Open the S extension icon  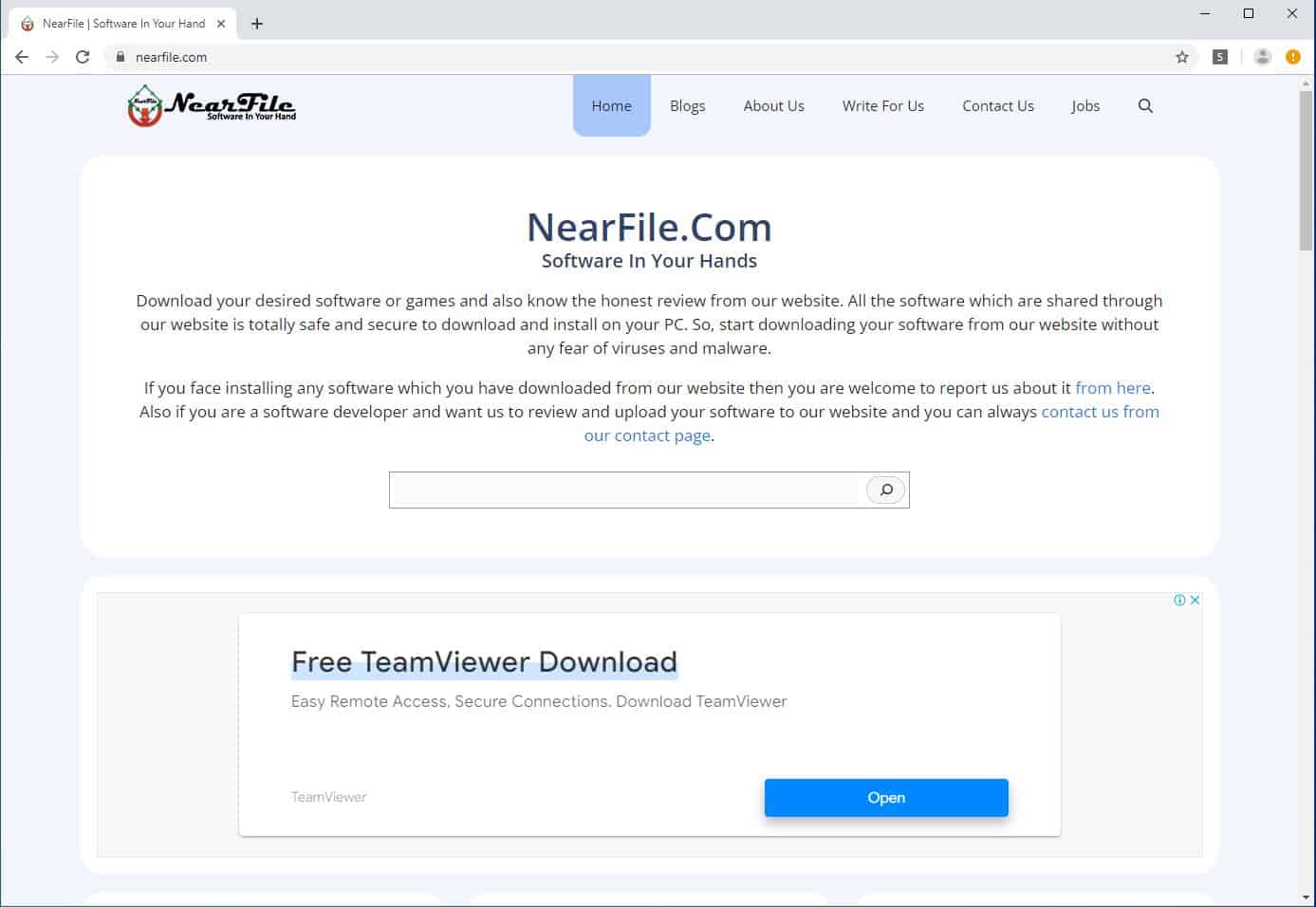click(x=1220, y=57)
